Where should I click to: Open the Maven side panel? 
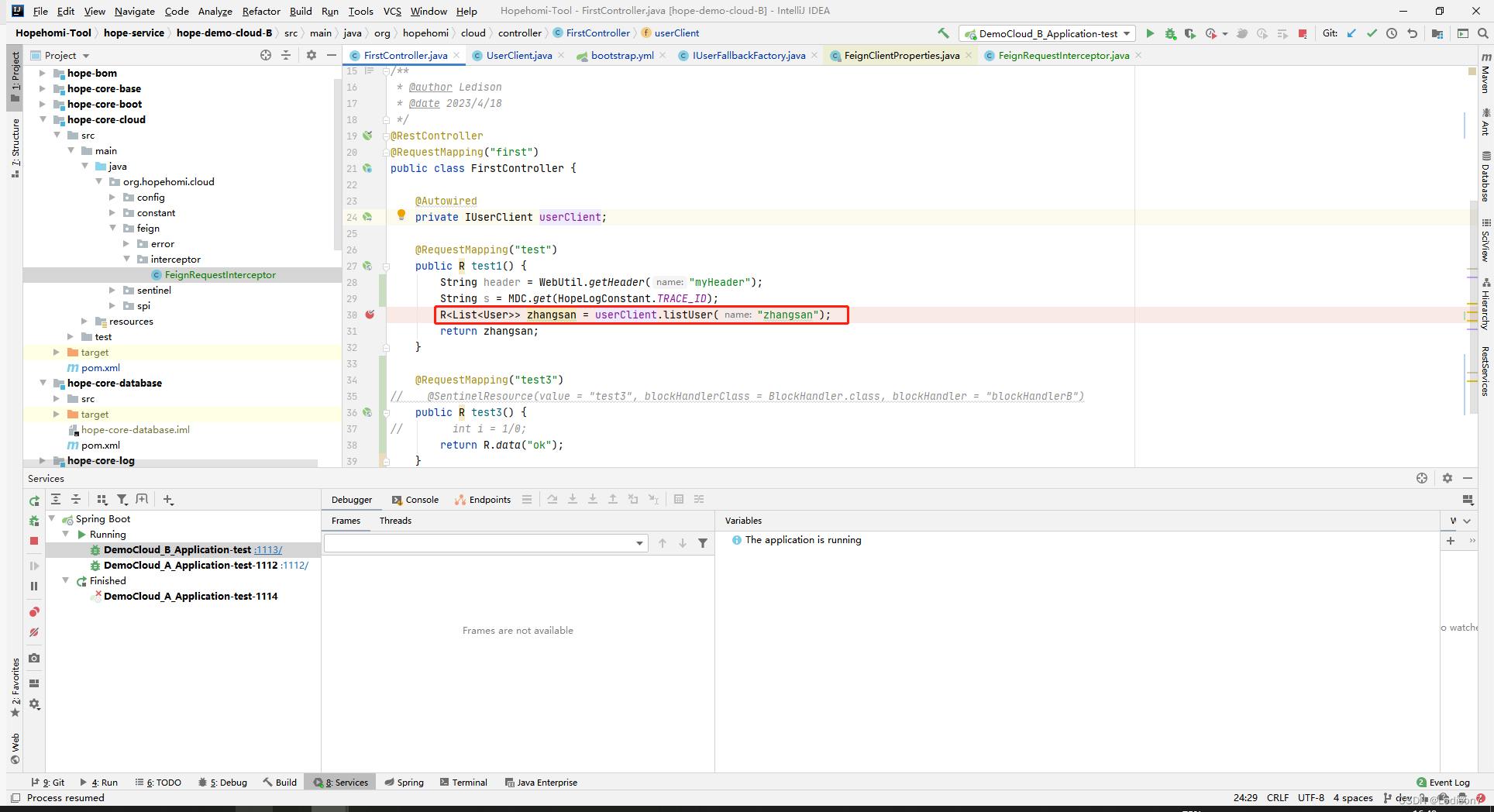pos(1485,74)
